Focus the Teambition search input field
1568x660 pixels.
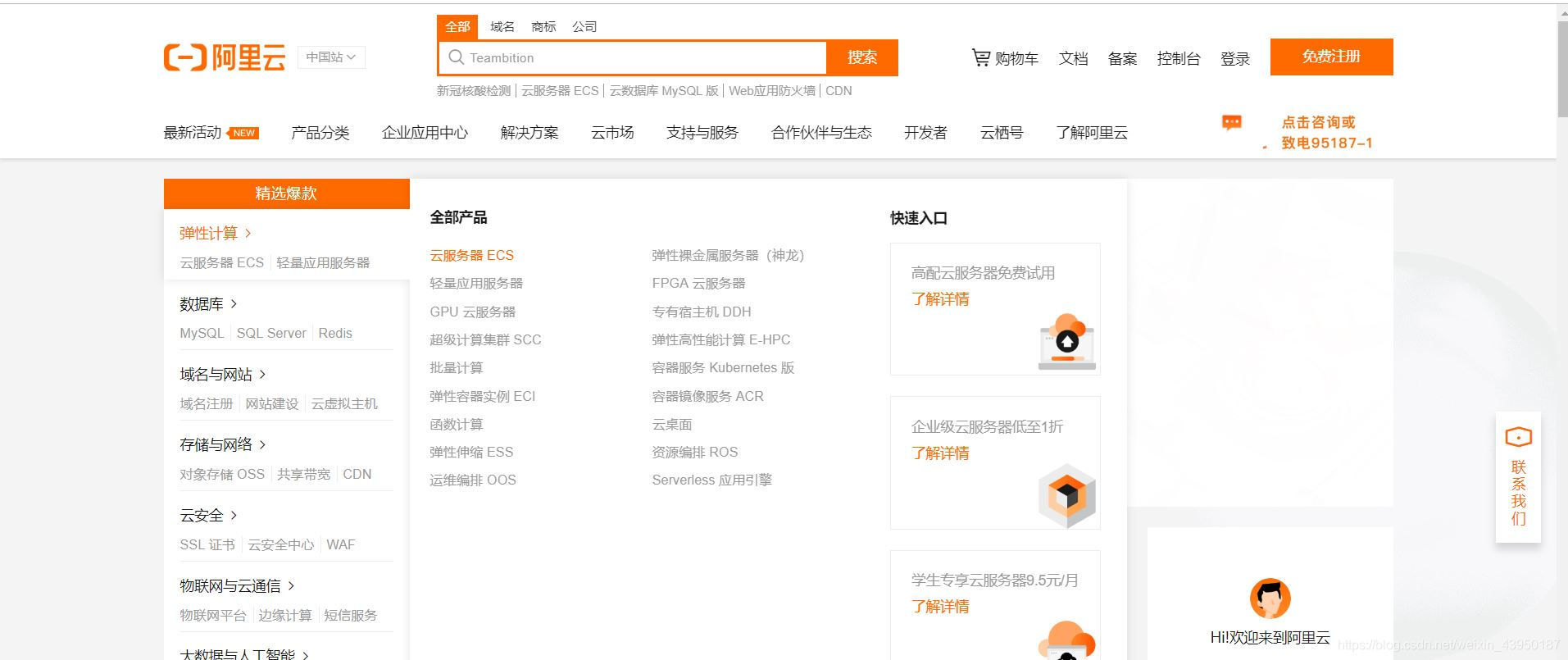click(633, 57)
